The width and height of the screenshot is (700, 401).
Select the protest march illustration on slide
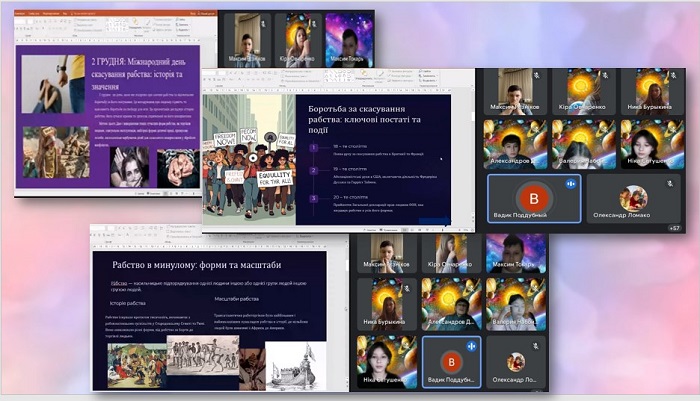click(249, 159)
